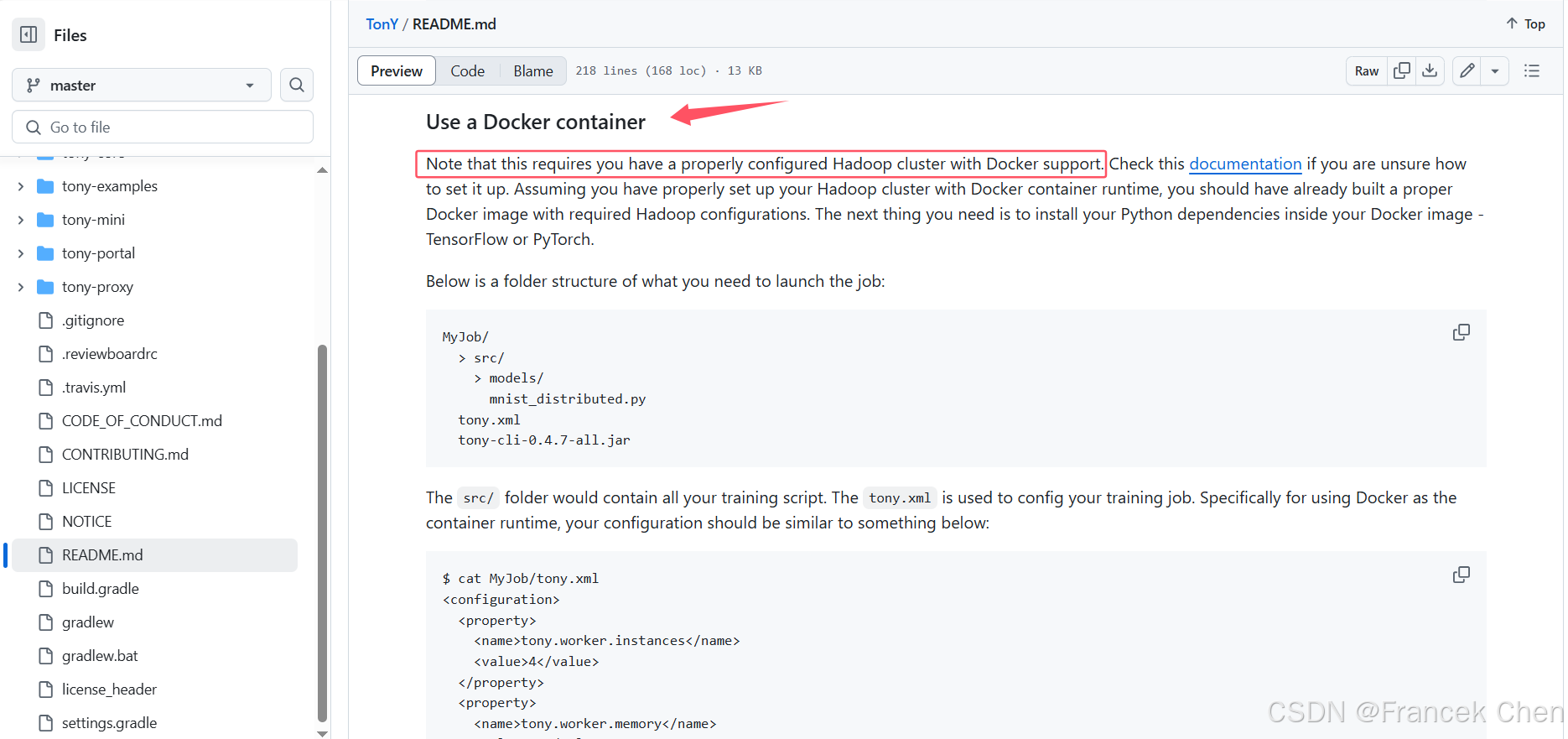This screenshot has height=739, width=1568.
Task: Open build.gradle in the file tree
Action: (100, 589)
